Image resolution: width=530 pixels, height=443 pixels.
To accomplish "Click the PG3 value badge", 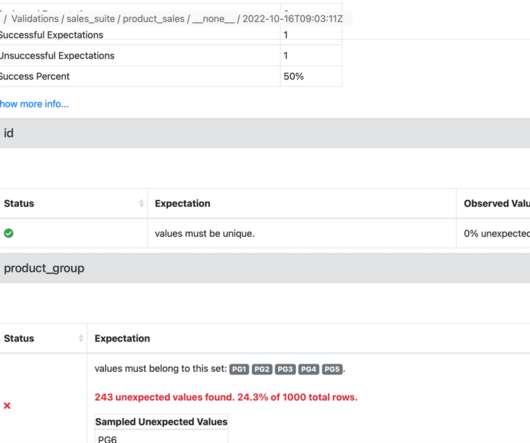I will [285, 369].
